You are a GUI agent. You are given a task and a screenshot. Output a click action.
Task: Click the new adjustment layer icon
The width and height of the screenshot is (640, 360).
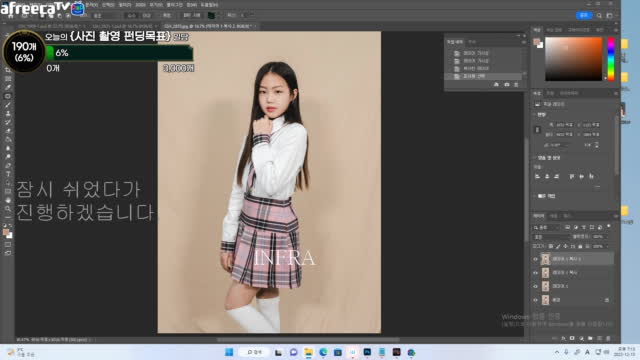[x=581, y=338]
